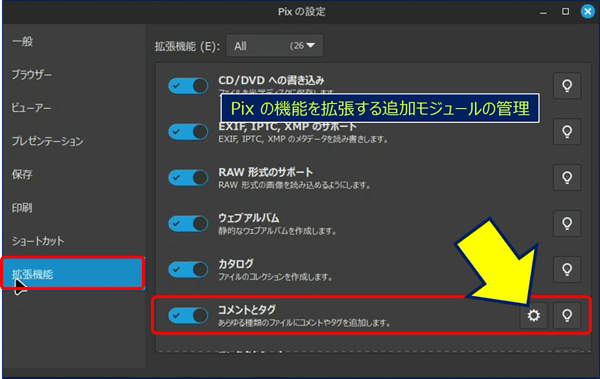Open settings gear for コメントとタグ extension
The height and width of the screenshot is (379, 600).
coord(533,315)
